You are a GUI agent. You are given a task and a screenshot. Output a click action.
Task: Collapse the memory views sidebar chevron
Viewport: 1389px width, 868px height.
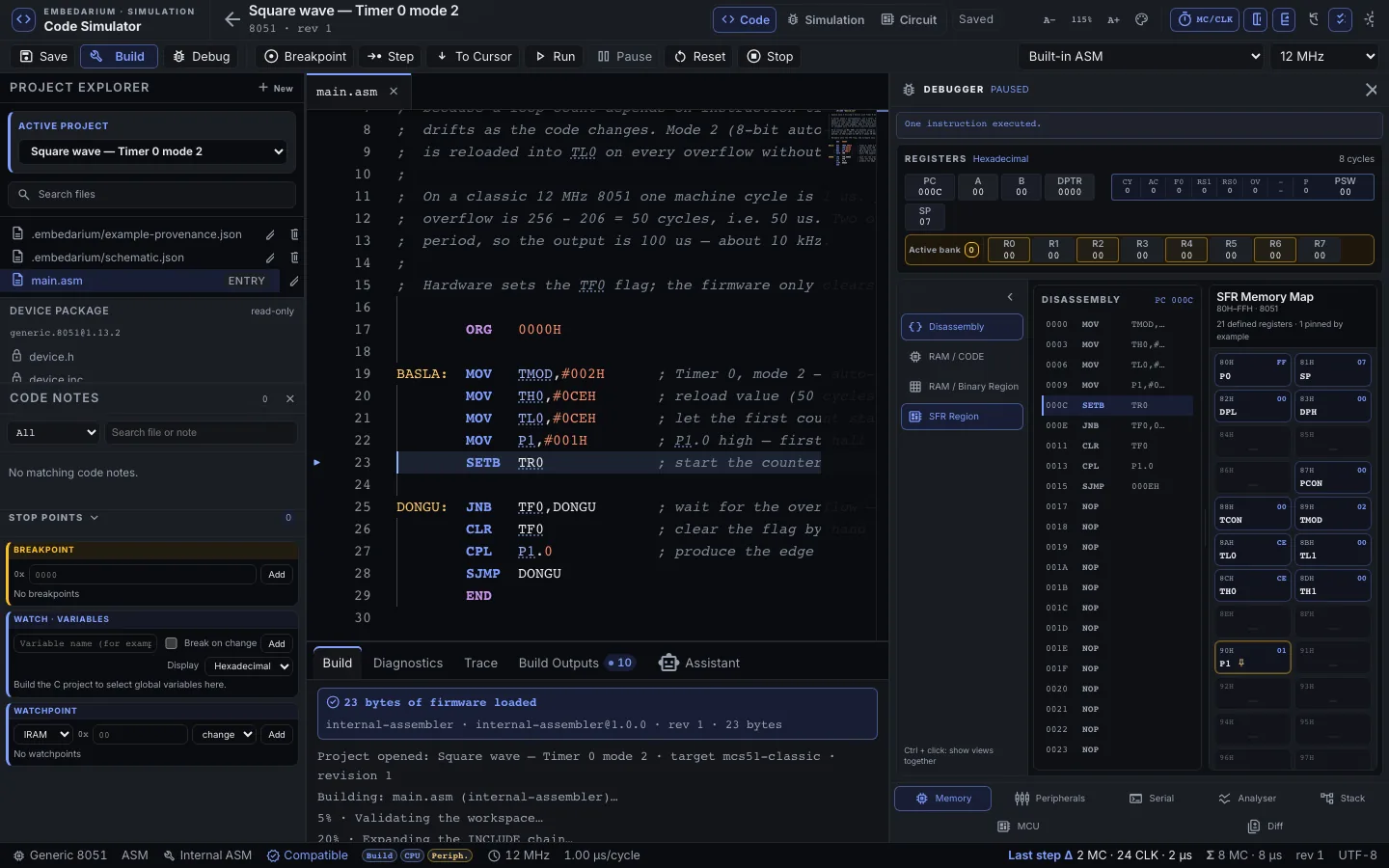click(x=1010, y=297)
